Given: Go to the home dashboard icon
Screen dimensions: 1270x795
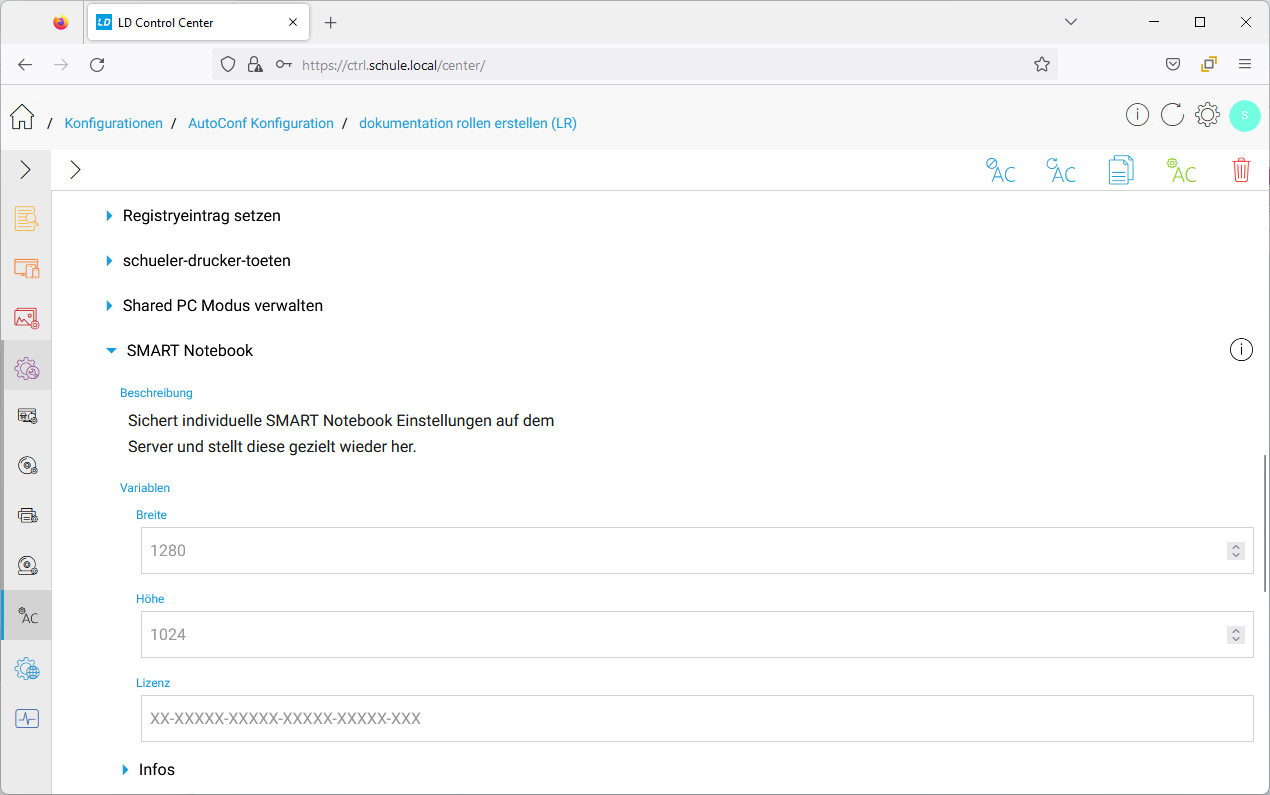Looking at the screenshot, I should [22, 117].
